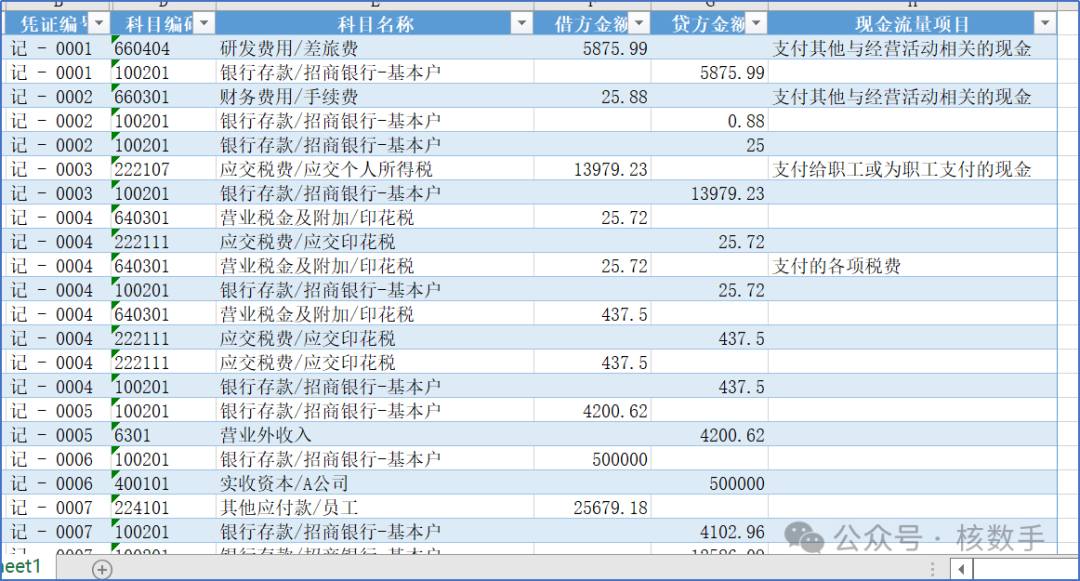
Task: Select account code cell 224101
Action: pyautogui.click(x=164, y=507)
